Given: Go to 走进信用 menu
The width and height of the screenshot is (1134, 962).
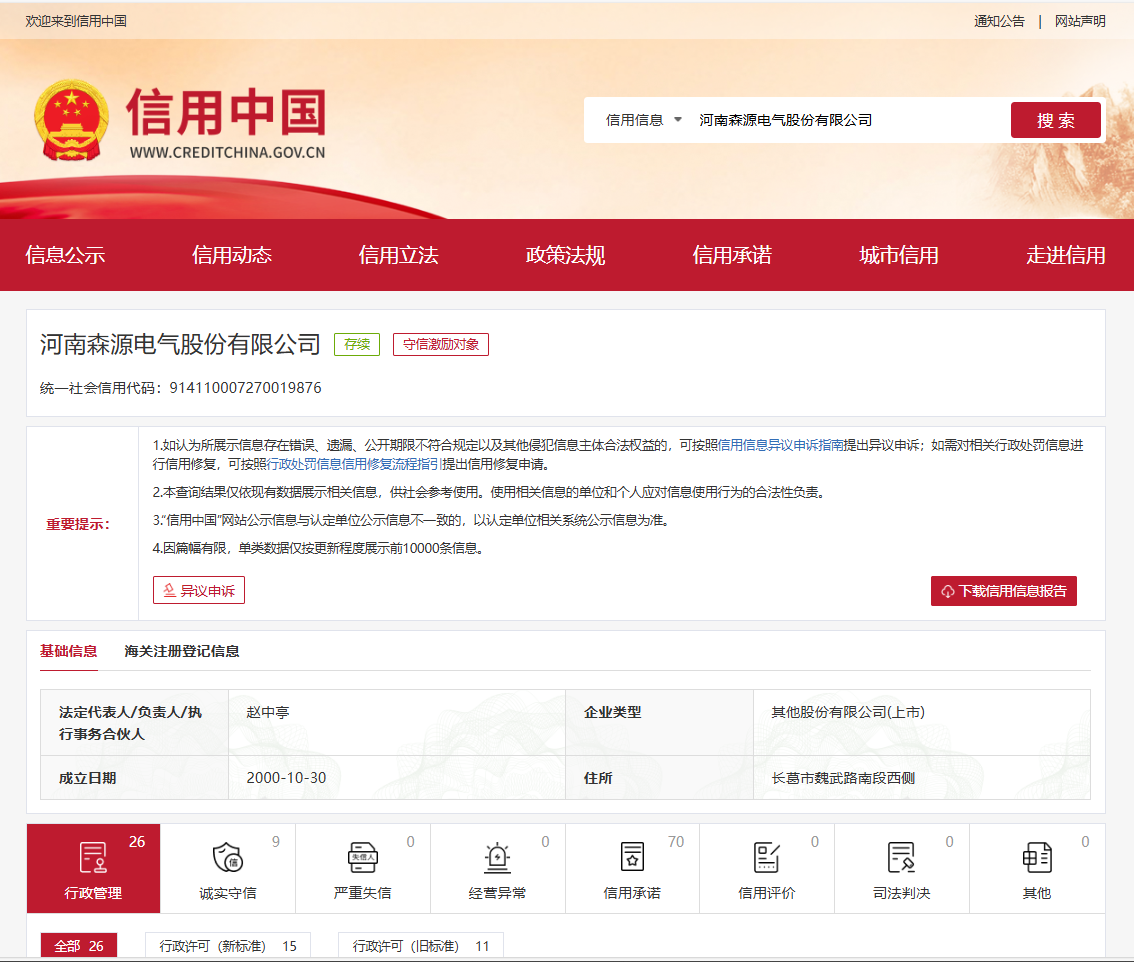Looking at the screenshot, I should 1065,255.
